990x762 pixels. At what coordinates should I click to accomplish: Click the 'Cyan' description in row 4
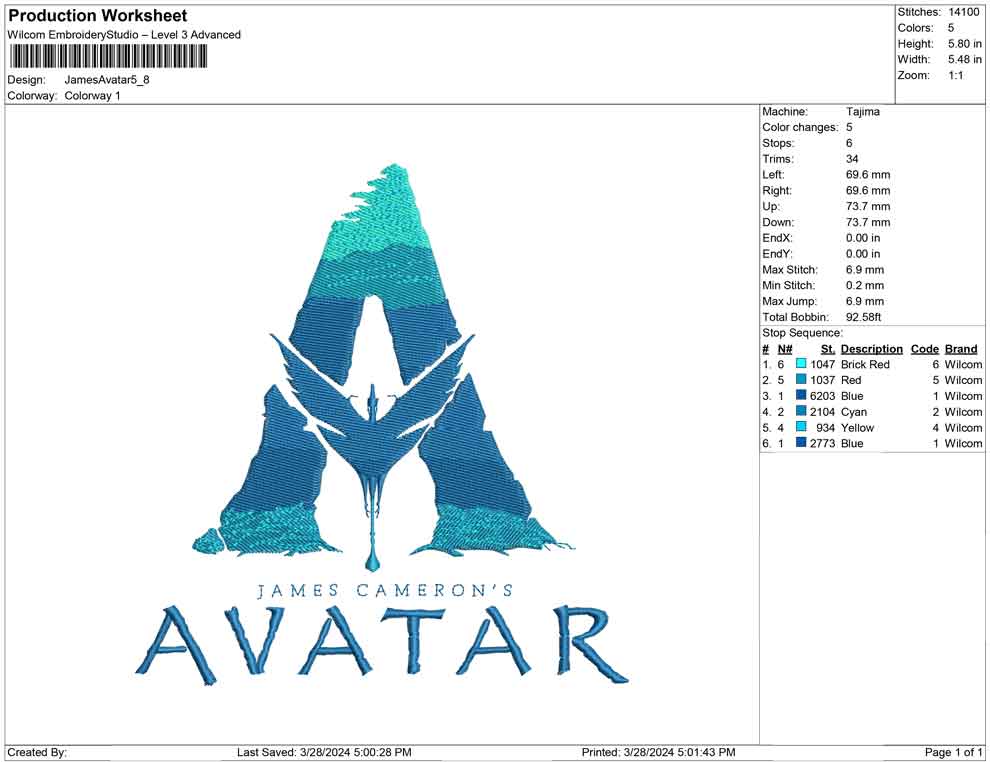[854, 412]
